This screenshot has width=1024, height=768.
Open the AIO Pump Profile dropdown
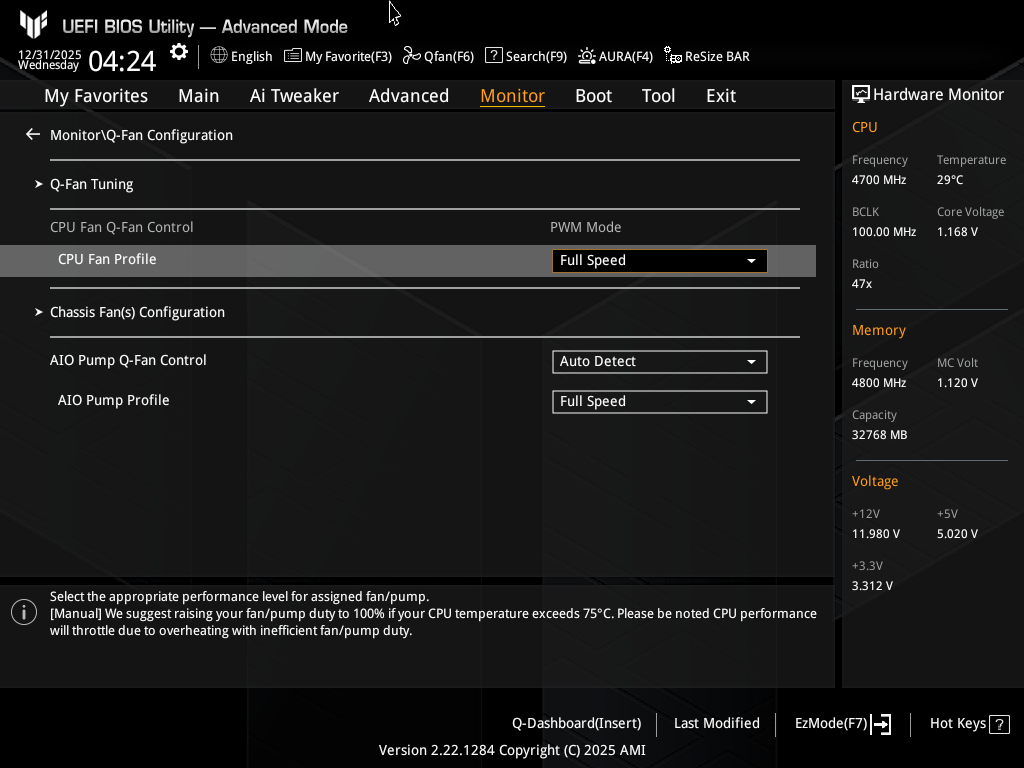tap(659, 402)
